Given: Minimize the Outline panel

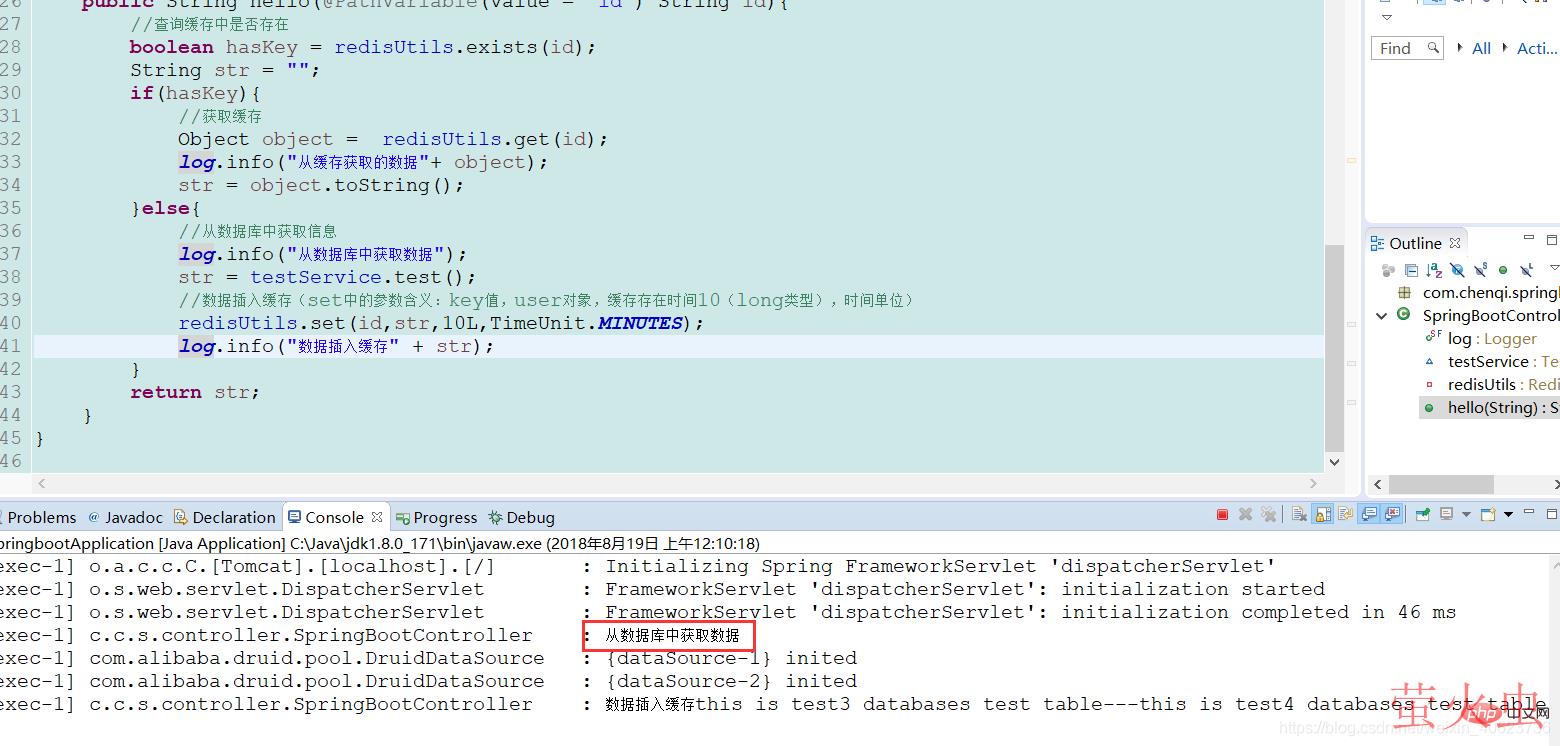Looking at the screenshot, I should coord(1528,238).
